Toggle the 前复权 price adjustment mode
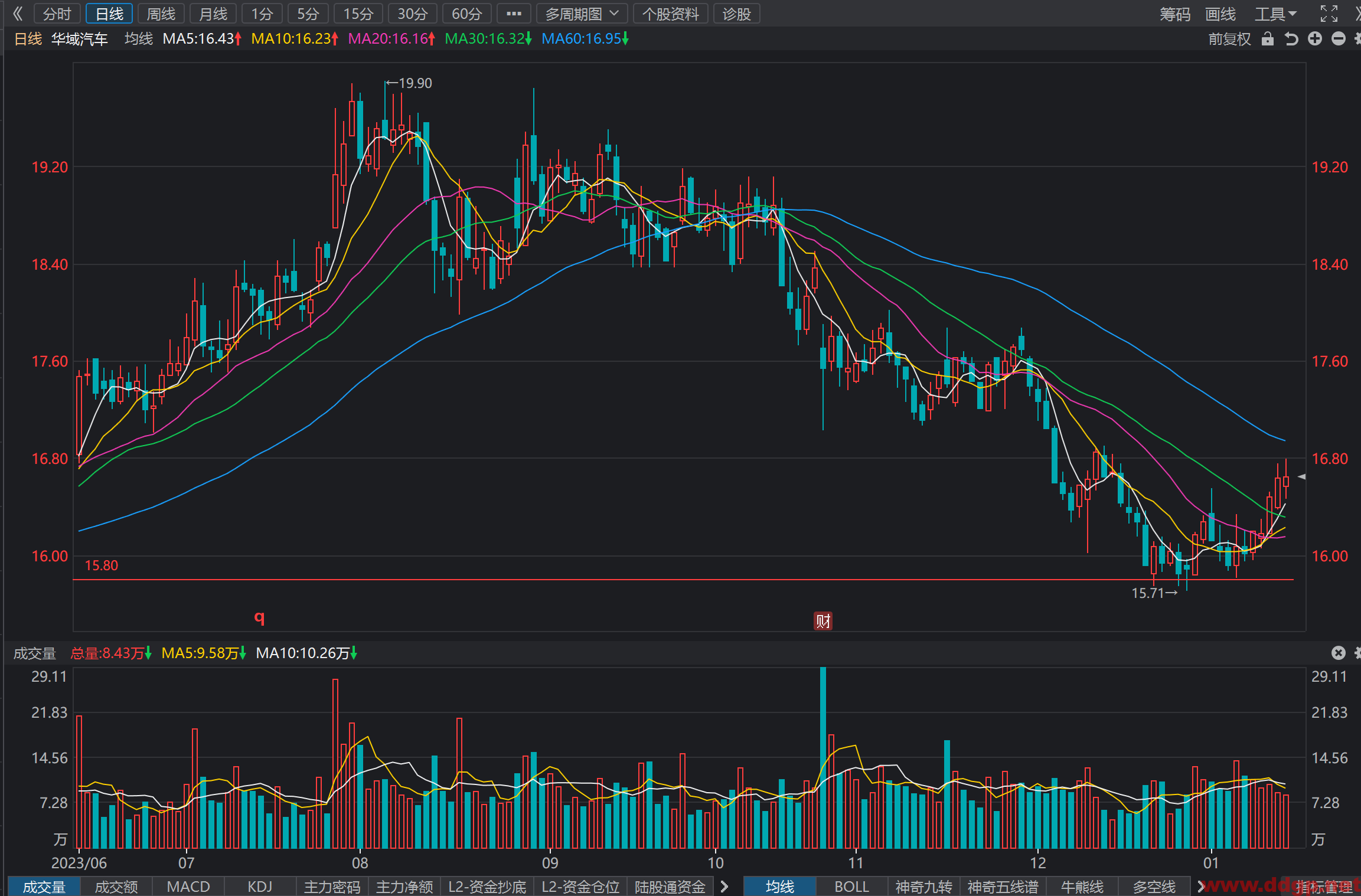This screenshot has height=896, width=1361. point(1229,39)
